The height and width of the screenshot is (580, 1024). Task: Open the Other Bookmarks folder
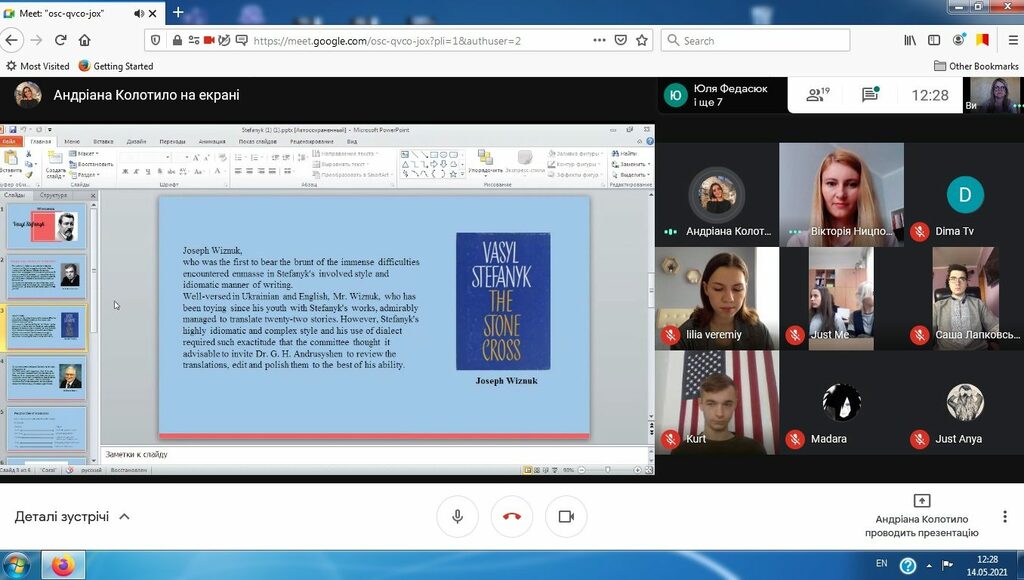(976, 66)
